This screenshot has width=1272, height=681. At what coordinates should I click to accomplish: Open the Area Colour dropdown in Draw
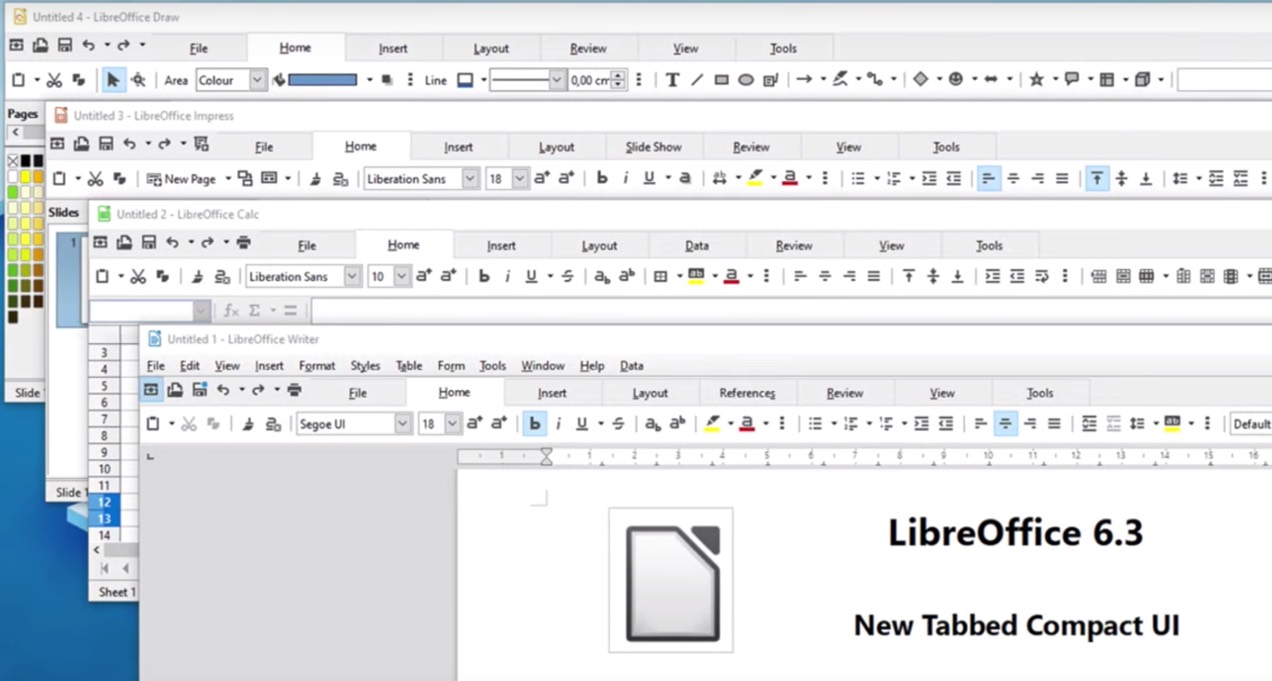(257, 79)
